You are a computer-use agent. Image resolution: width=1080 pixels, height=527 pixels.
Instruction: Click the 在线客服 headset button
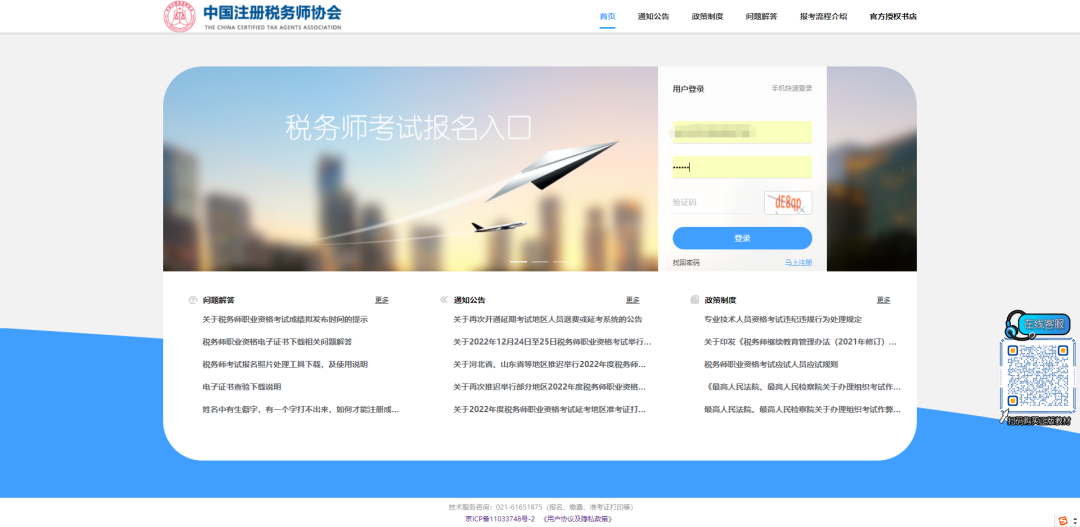click(x=1037, y=324)
